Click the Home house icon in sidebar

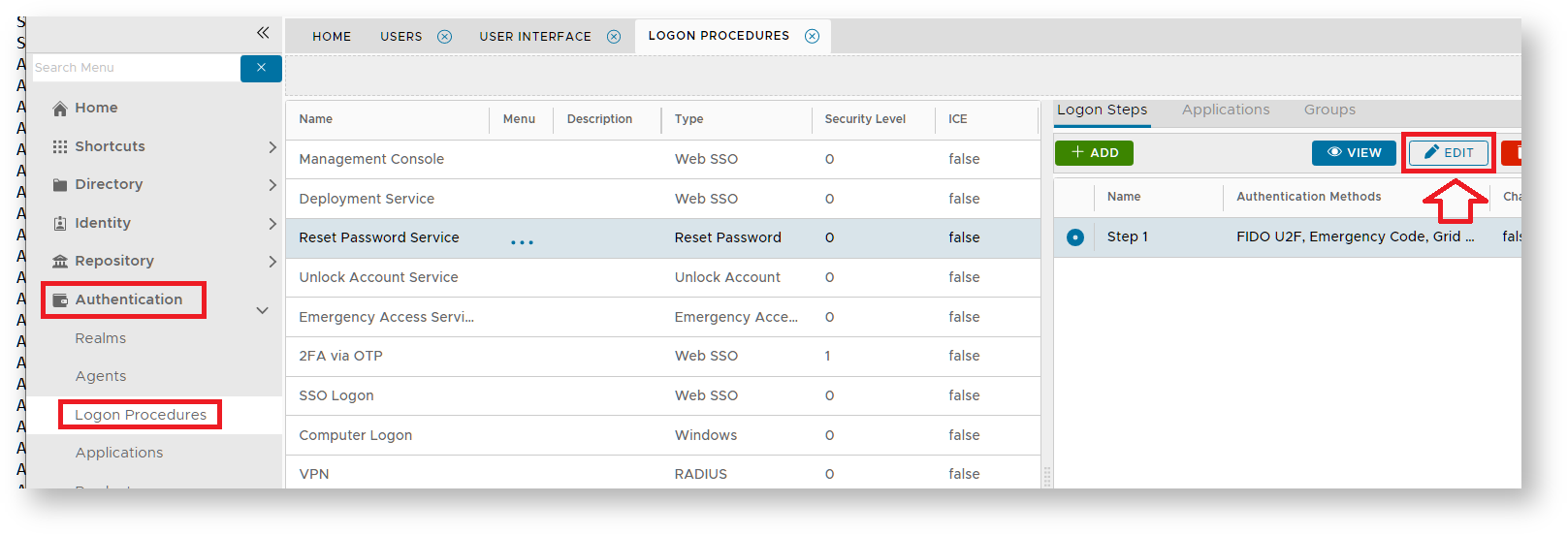click(60, 109)
